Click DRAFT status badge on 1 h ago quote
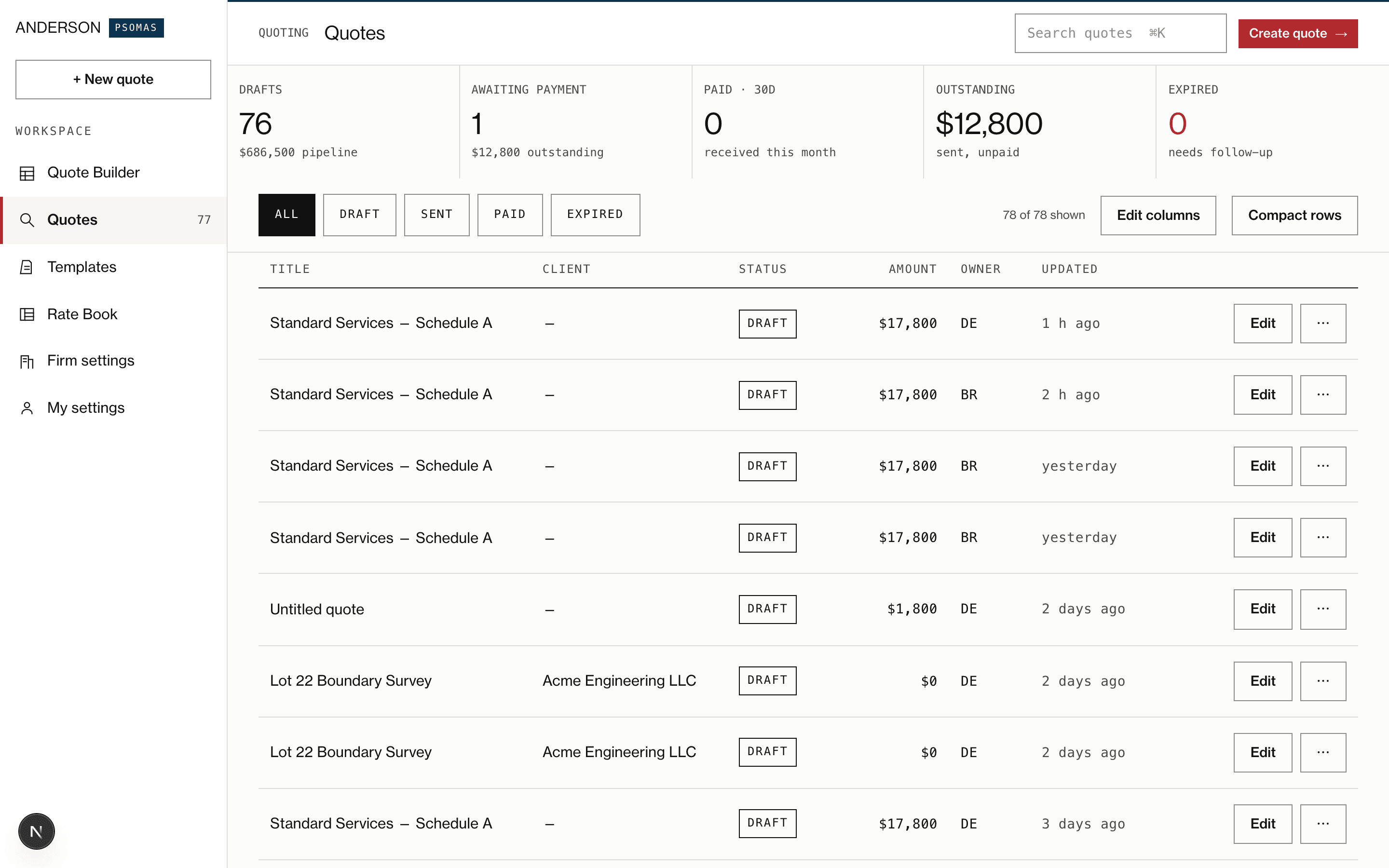The height and width of the screenshot is (868, 1389). (767, 324)
